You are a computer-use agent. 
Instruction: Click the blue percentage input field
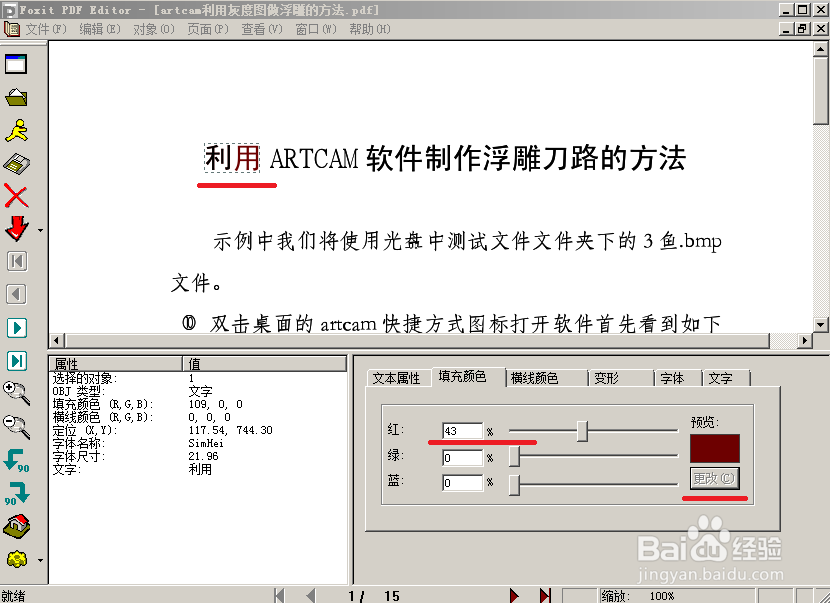(462, 483)
